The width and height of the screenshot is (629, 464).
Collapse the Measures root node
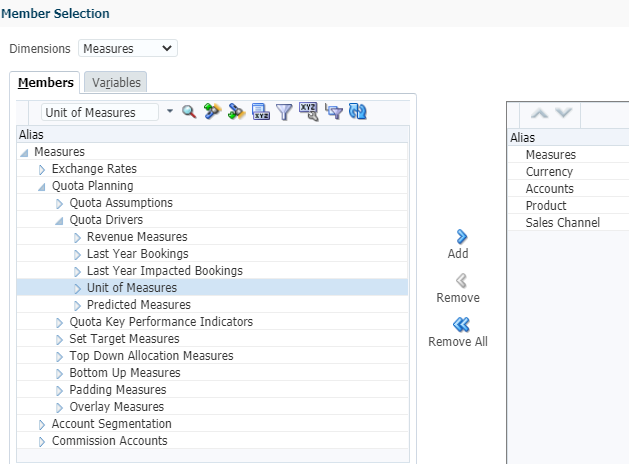pyautogui.click(x=24, y=153)
